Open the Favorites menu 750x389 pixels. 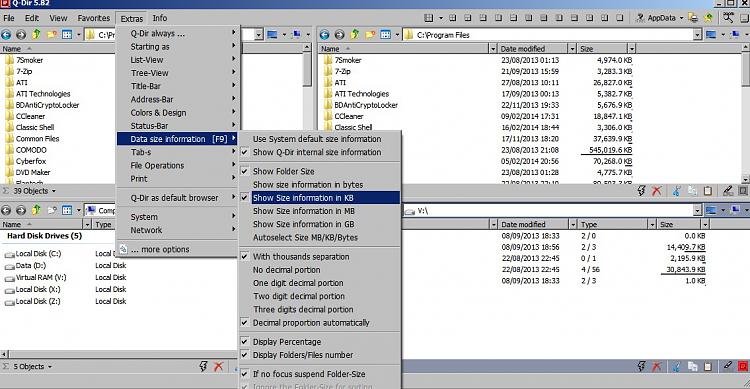[x=94, y=18]
